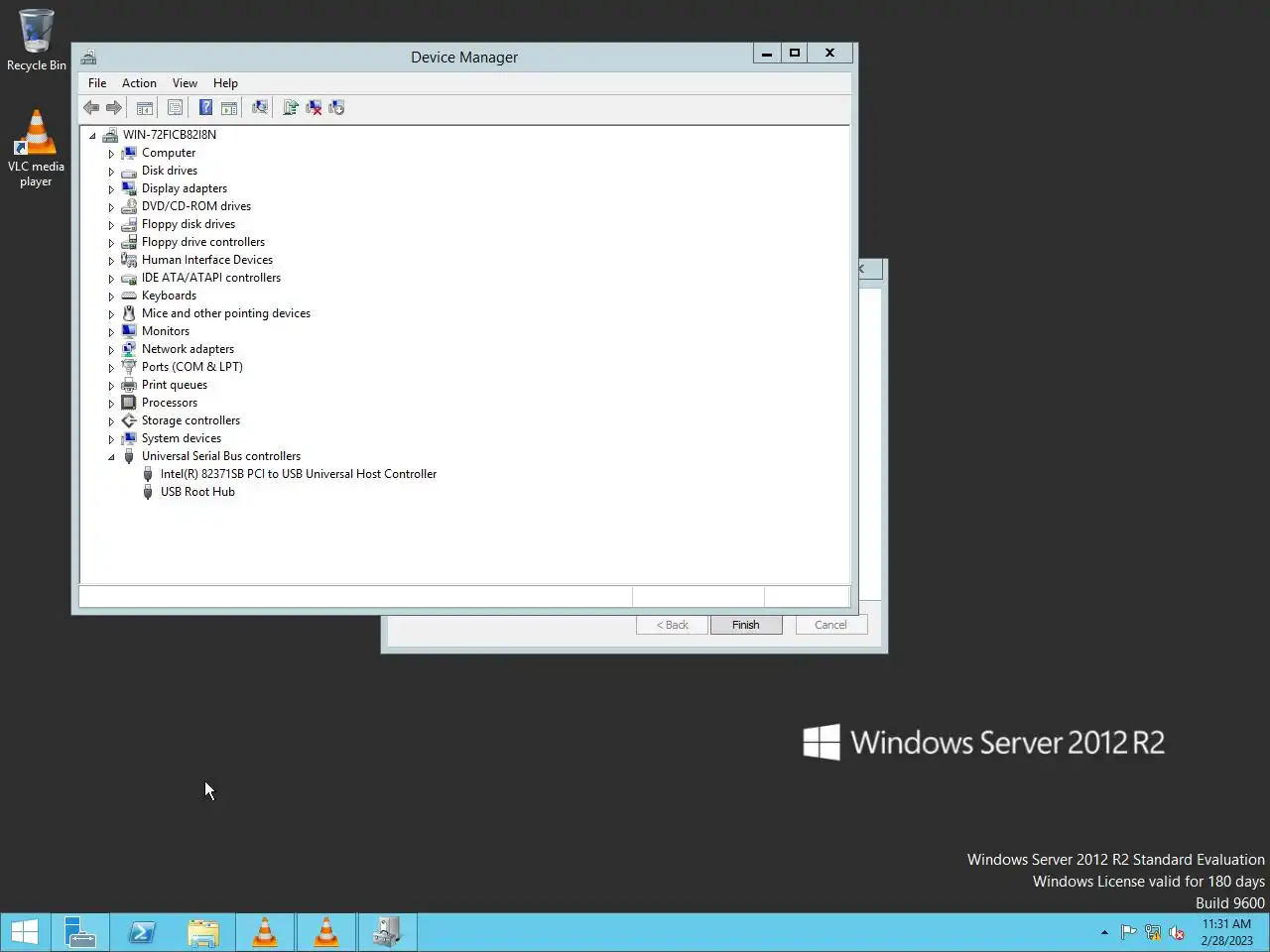1270x952 pixels.
Task: Expand the Monitors category
Action: pyautogui.click(x=111, y=332)
